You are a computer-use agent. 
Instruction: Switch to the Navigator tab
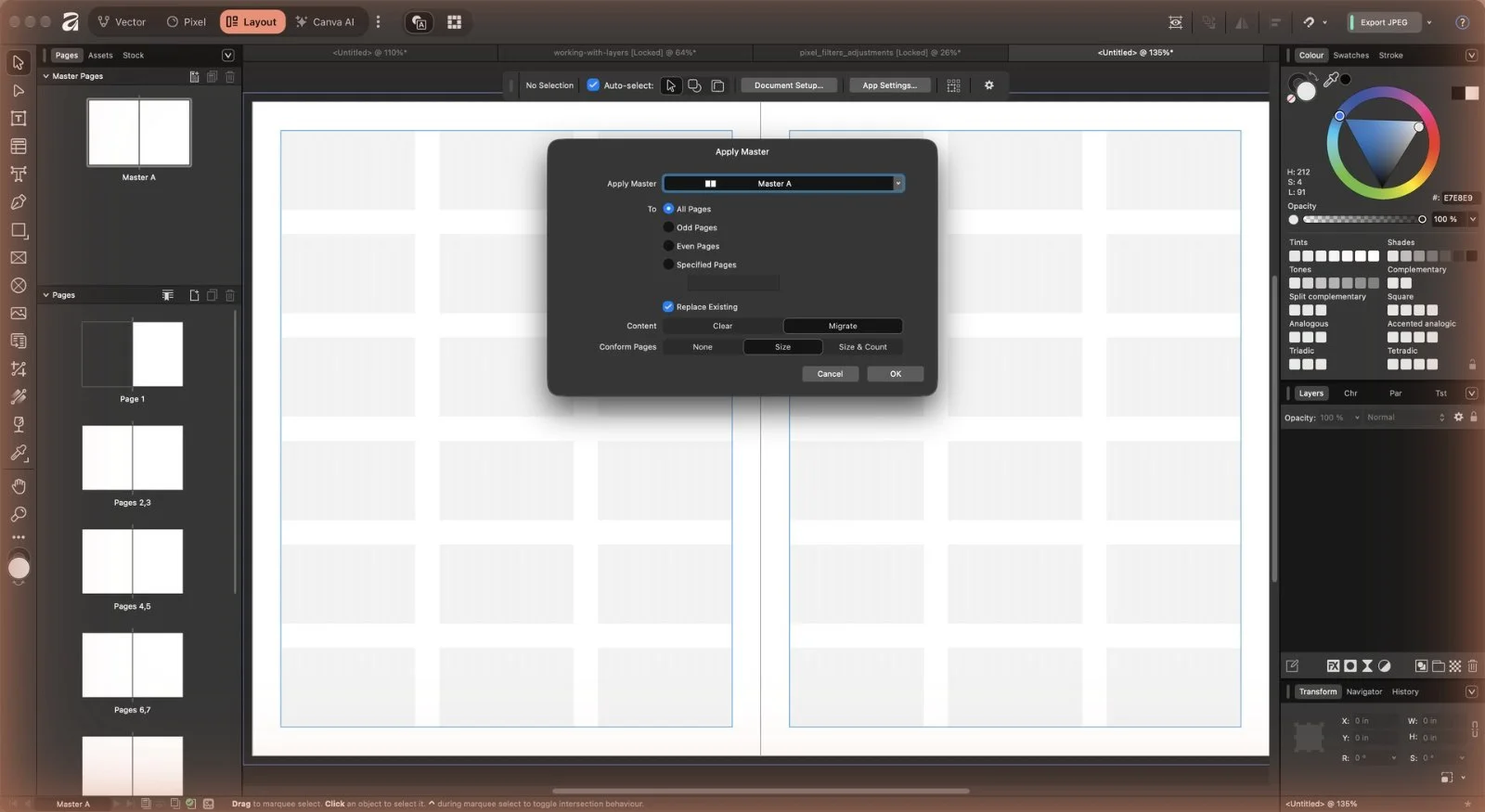click(x=1363, y=691)
